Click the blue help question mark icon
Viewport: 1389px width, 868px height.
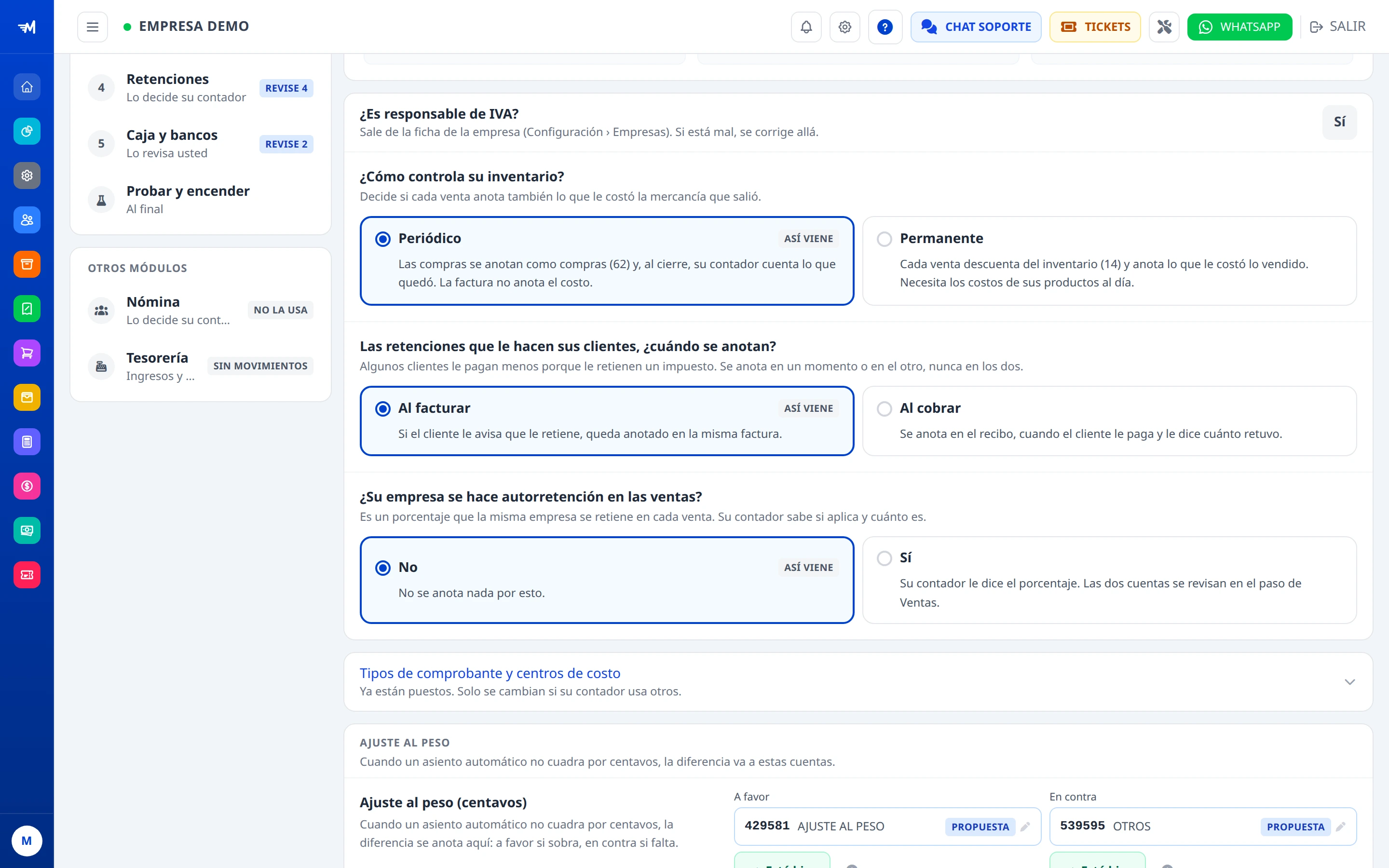pos(885,27)
